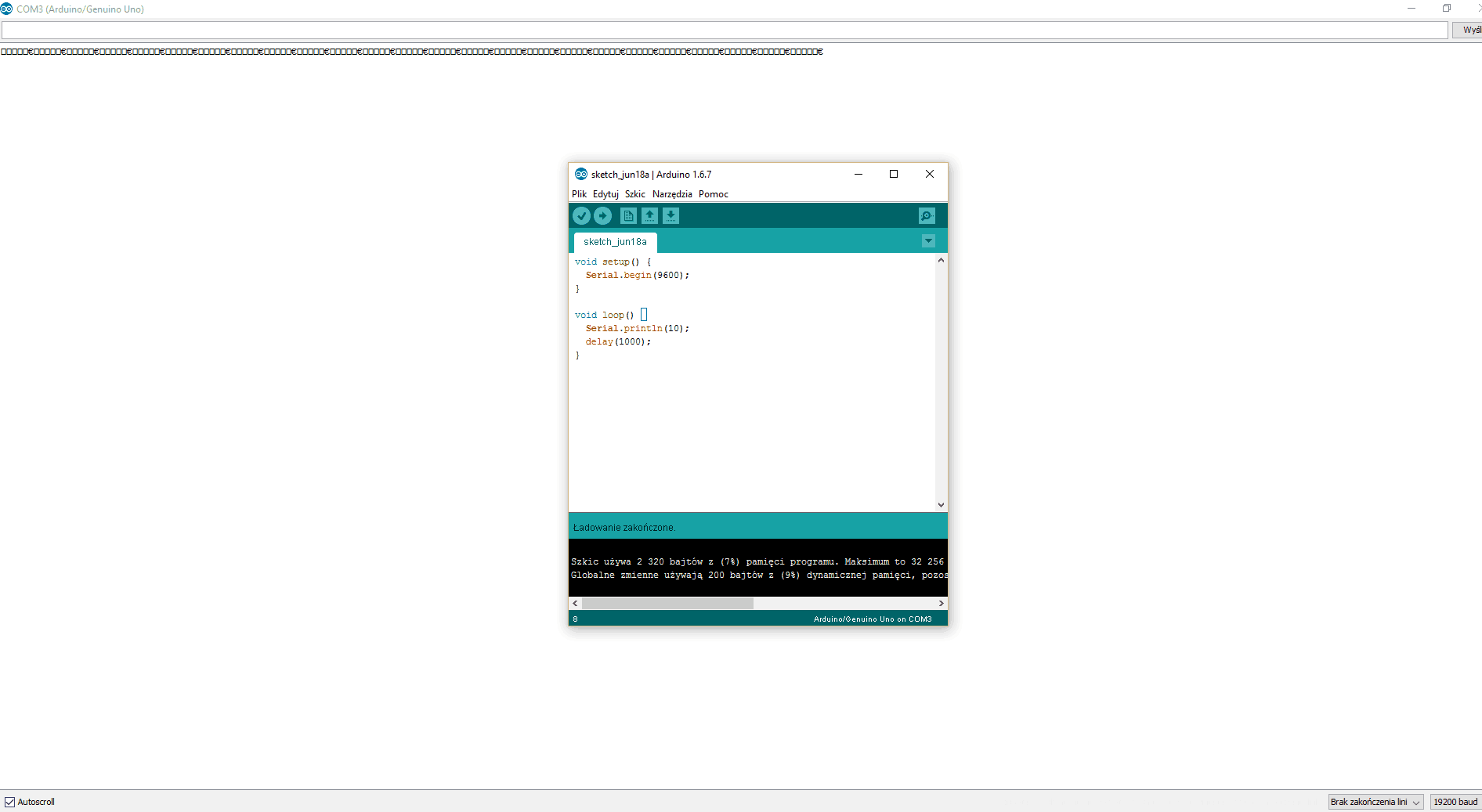
Task: Open the Pomoc menu
Action: [714, 194]
